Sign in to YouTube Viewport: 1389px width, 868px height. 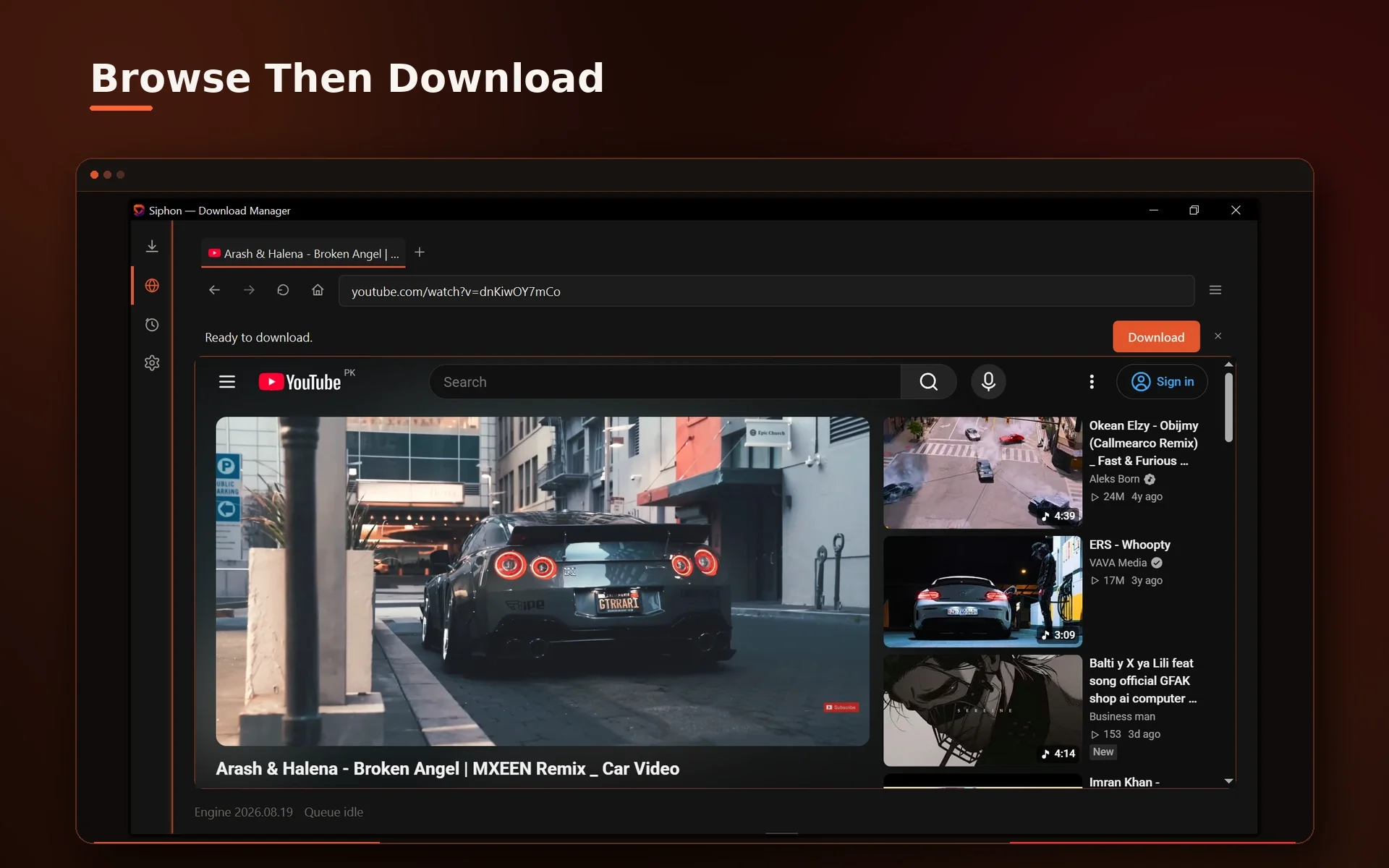pyautogui.click(x=1162, y=382)
